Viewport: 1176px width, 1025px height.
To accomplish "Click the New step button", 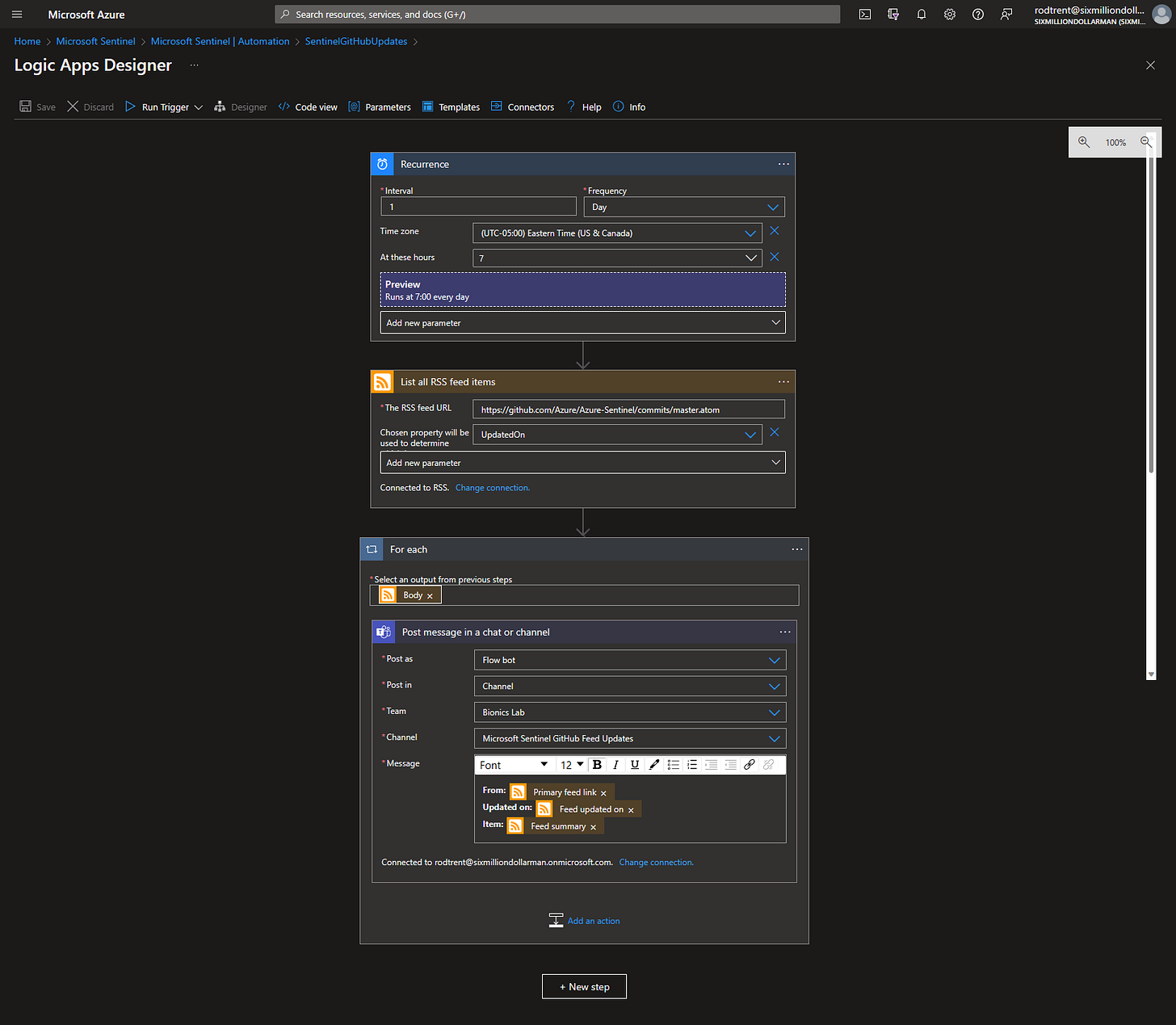I will [584, 986].
